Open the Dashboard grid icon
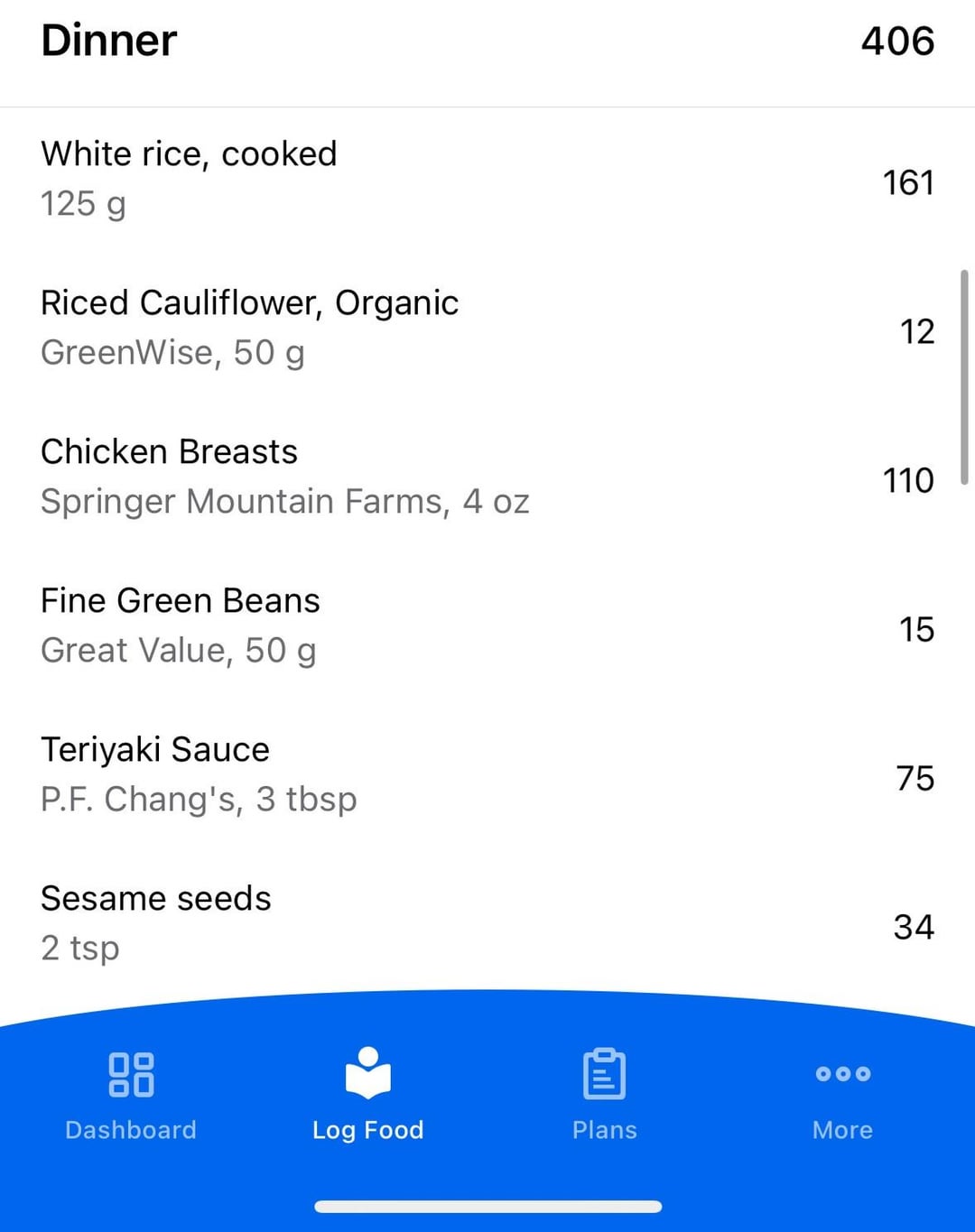The height and width of the screenshot is (1232, 975). (x=131, y=1074)
